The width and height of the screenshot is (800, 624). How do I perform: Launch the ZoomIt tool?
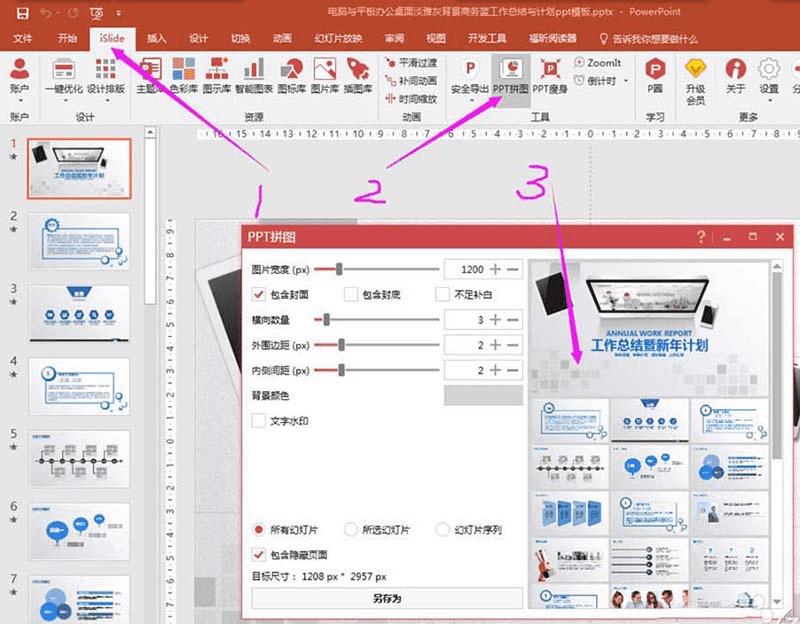pos(597,63)
